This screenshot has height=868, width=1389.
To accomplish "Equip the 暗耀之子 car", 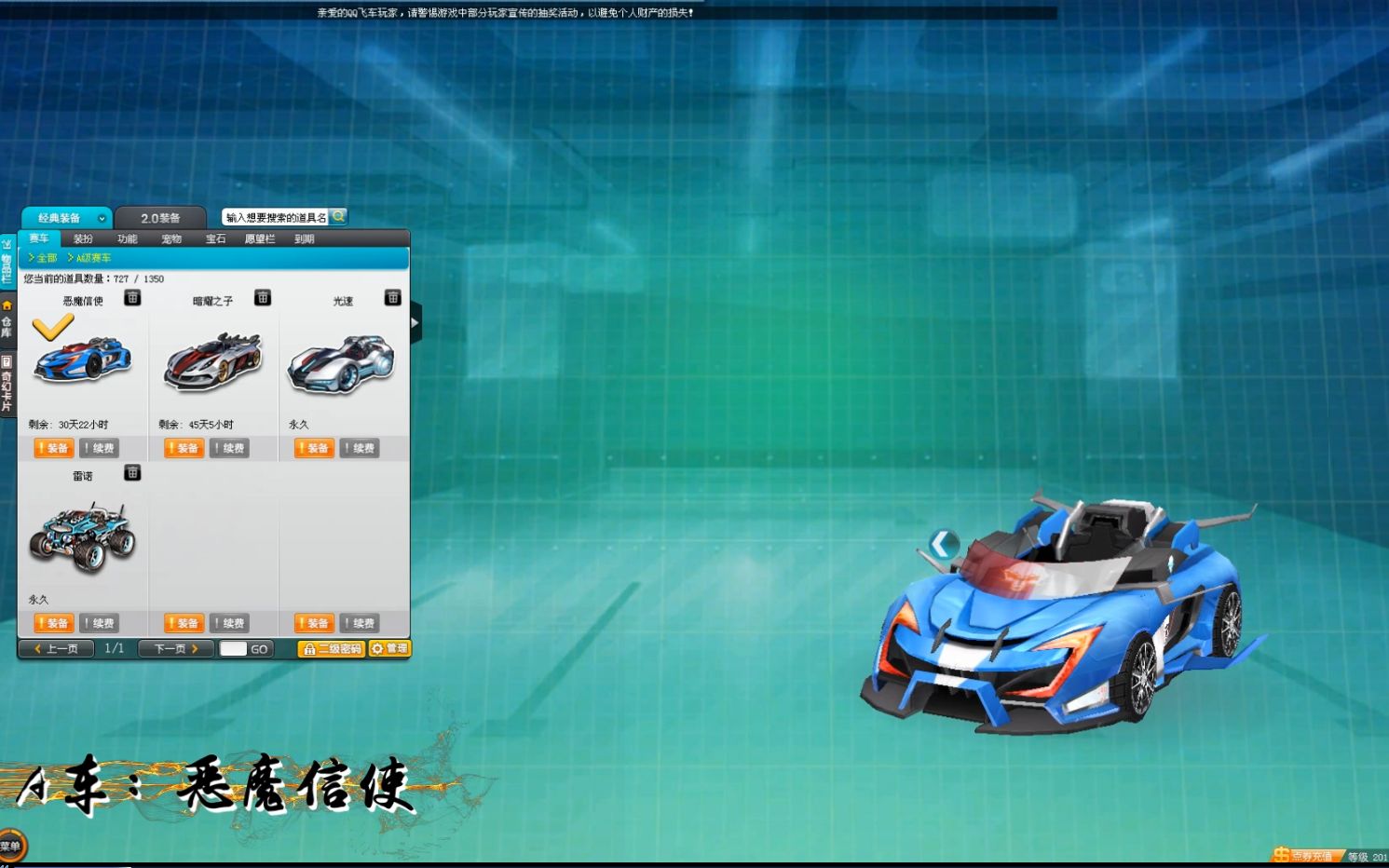I will click(x=184, y=448).
